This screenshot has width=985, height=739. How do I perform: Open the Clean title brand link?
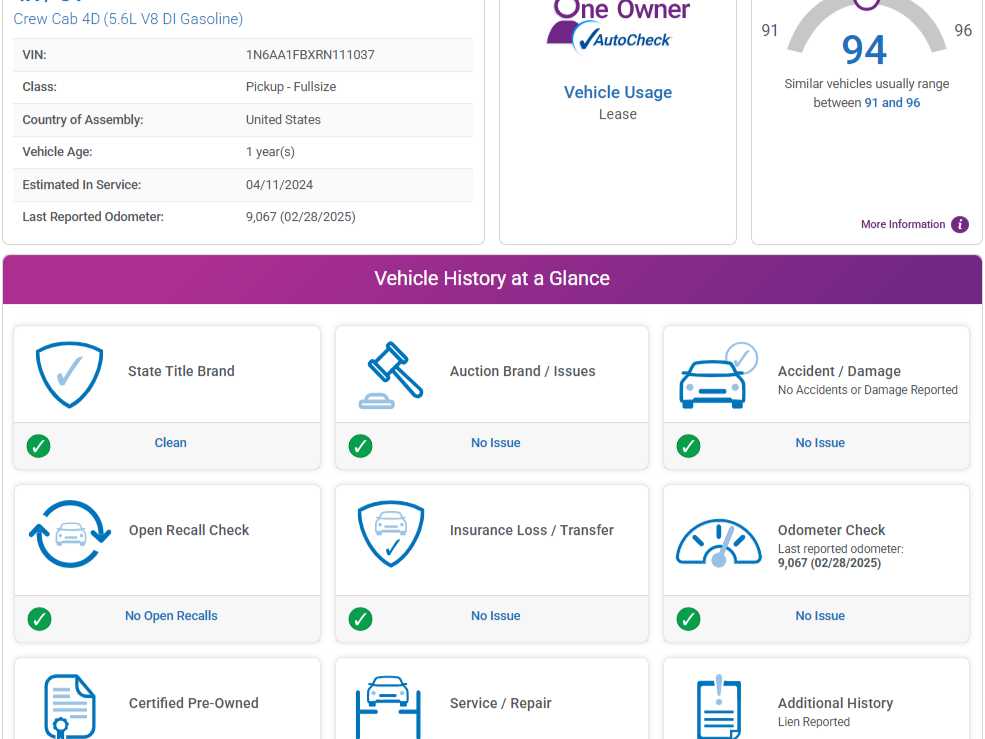tap(170, 443)
